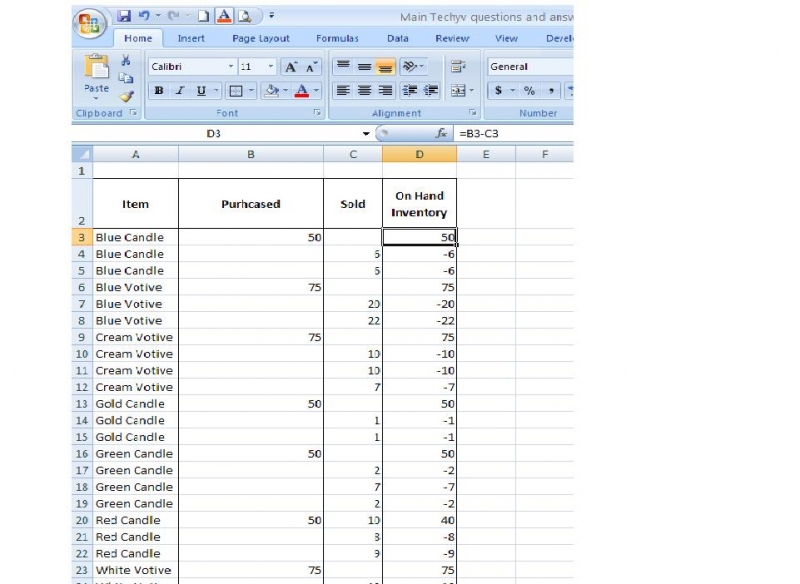Open the Fill Color bucket icon
Screen dimensions: 800x584
click(270, 91)
